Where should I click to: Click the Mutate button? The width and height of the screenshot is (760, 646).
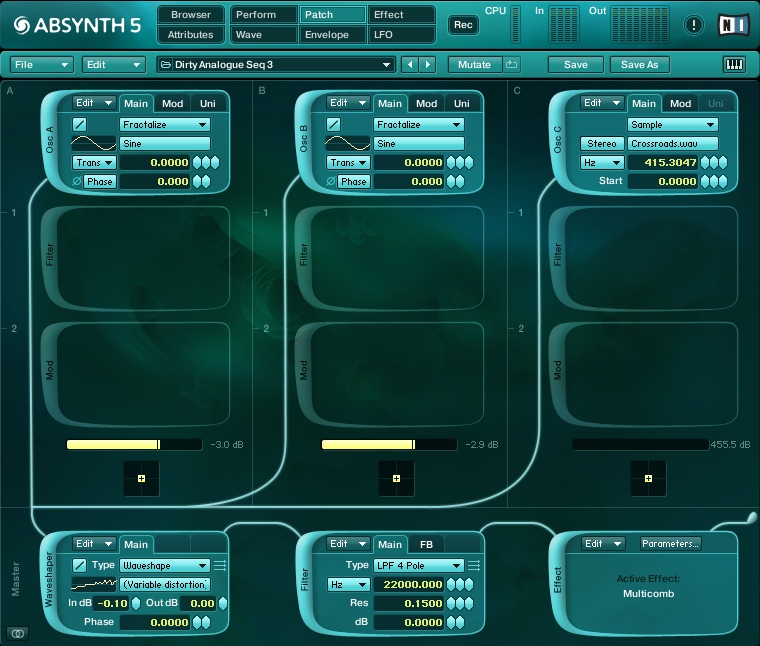click(x=475, y=64)
